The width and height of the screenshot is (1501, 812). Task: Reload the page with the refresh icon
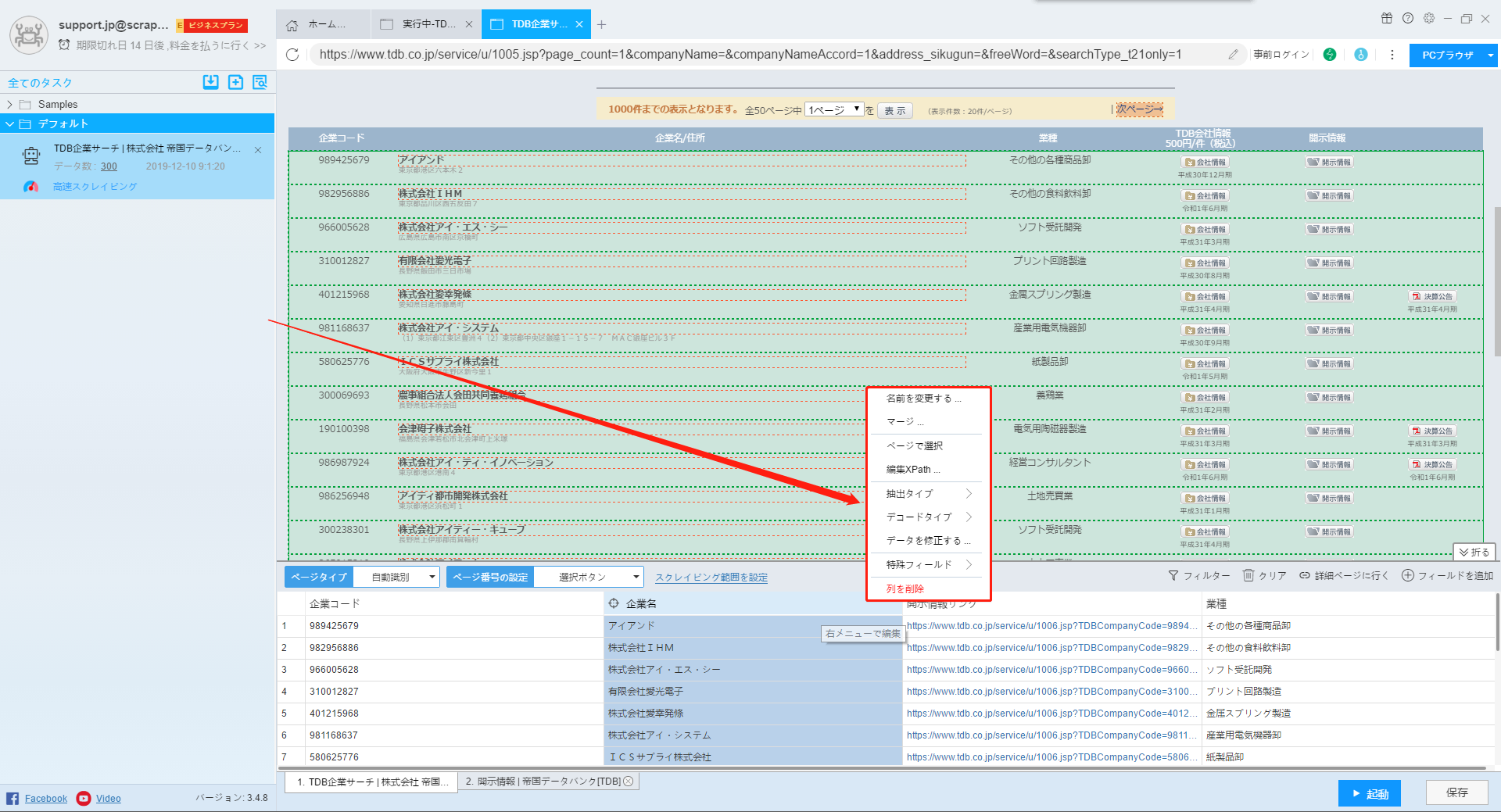(292, 55)
